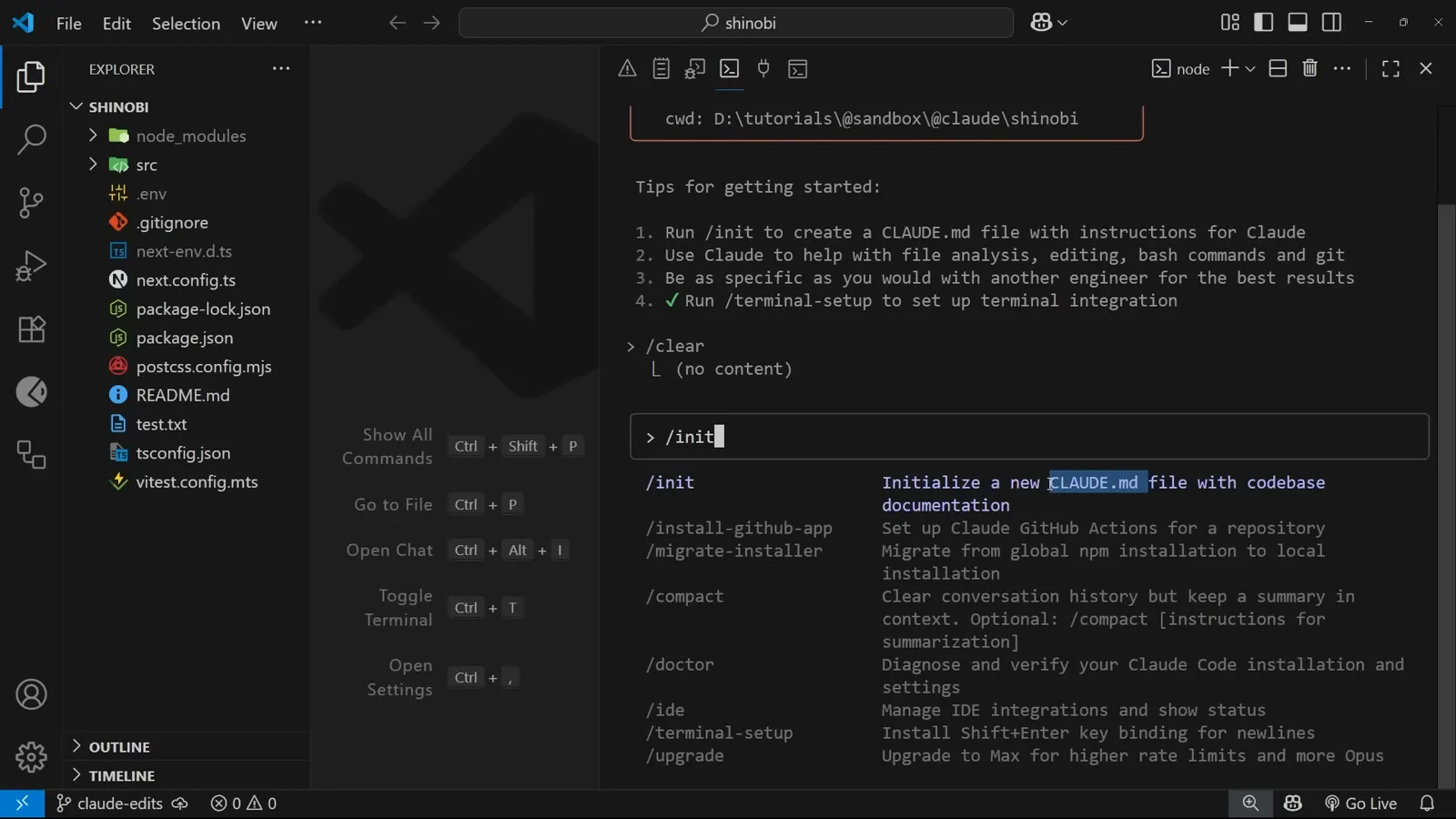1456x819 pixels.
Task: Open tsconfig.json file
Action: [x=183, y=453]
